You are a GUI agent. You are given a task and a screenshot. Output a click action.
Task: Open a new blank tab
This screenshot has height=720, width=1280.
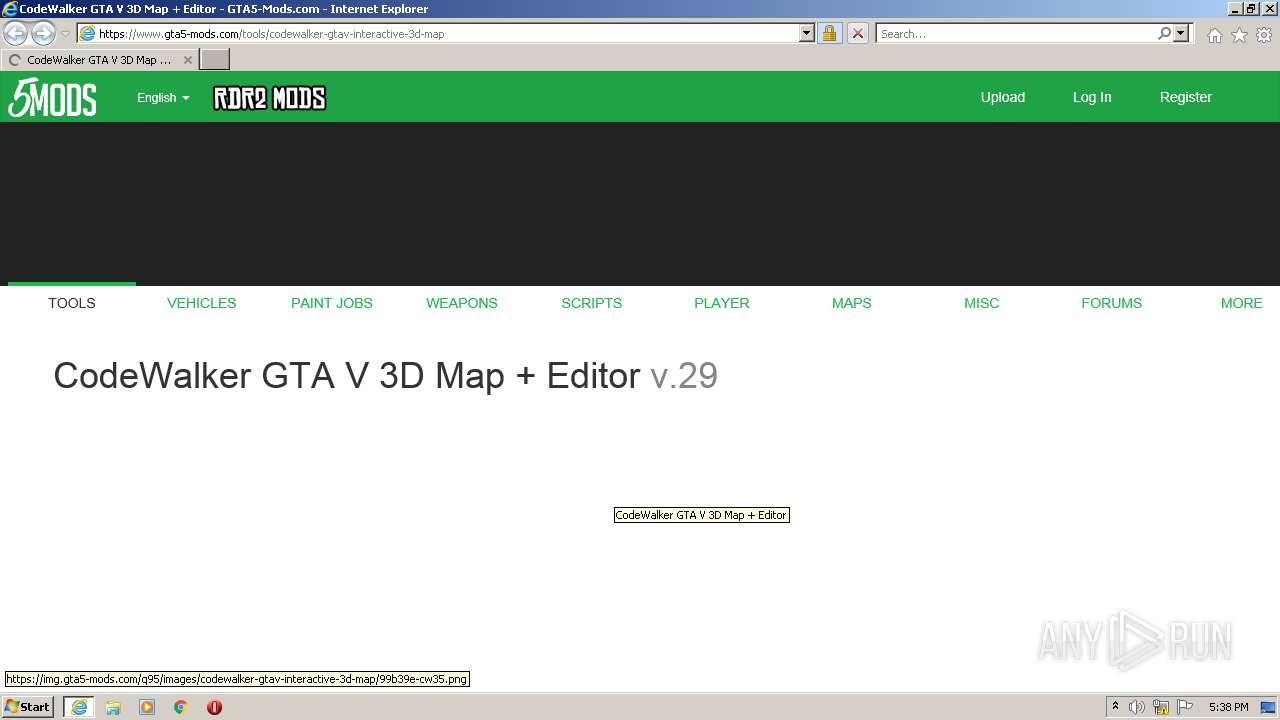click(215, 60)
